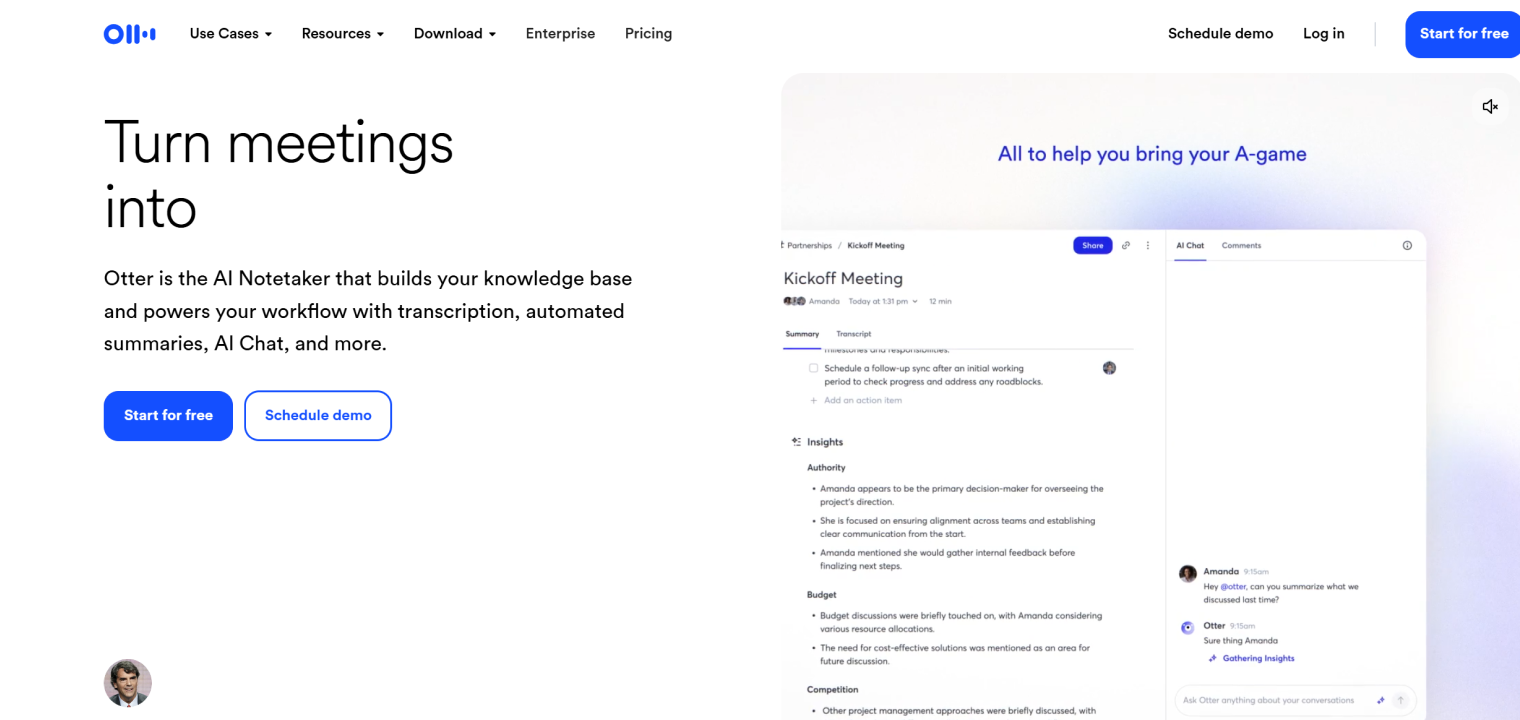Click the blue Share button on the meeting
Screen dimensions: 1520x720
coord(1092,245)
